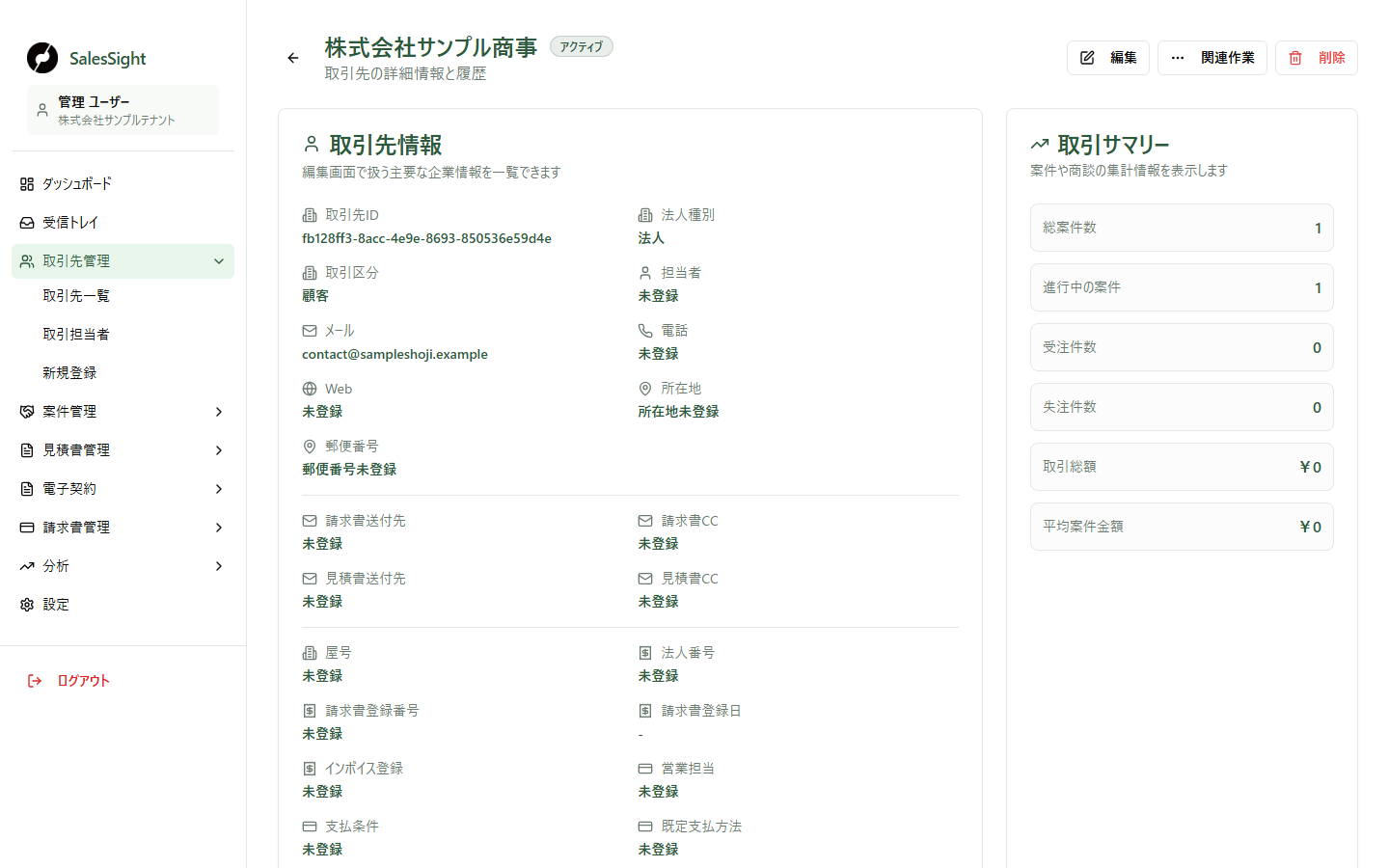Click the back arrow beside the company name
The width and height of the screenshot is (1389, 868).
tap(293, 58)
